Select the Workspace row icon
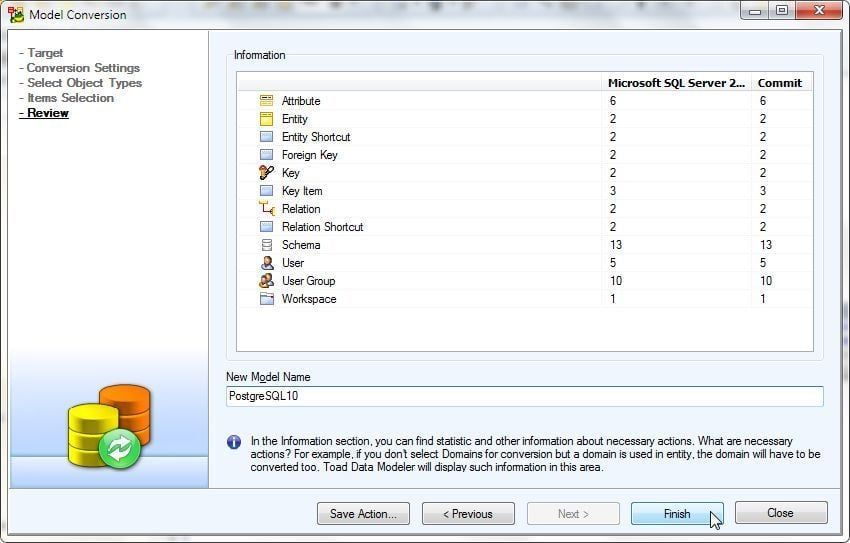This screenshot has width=850, height=543. click(266, 299)
